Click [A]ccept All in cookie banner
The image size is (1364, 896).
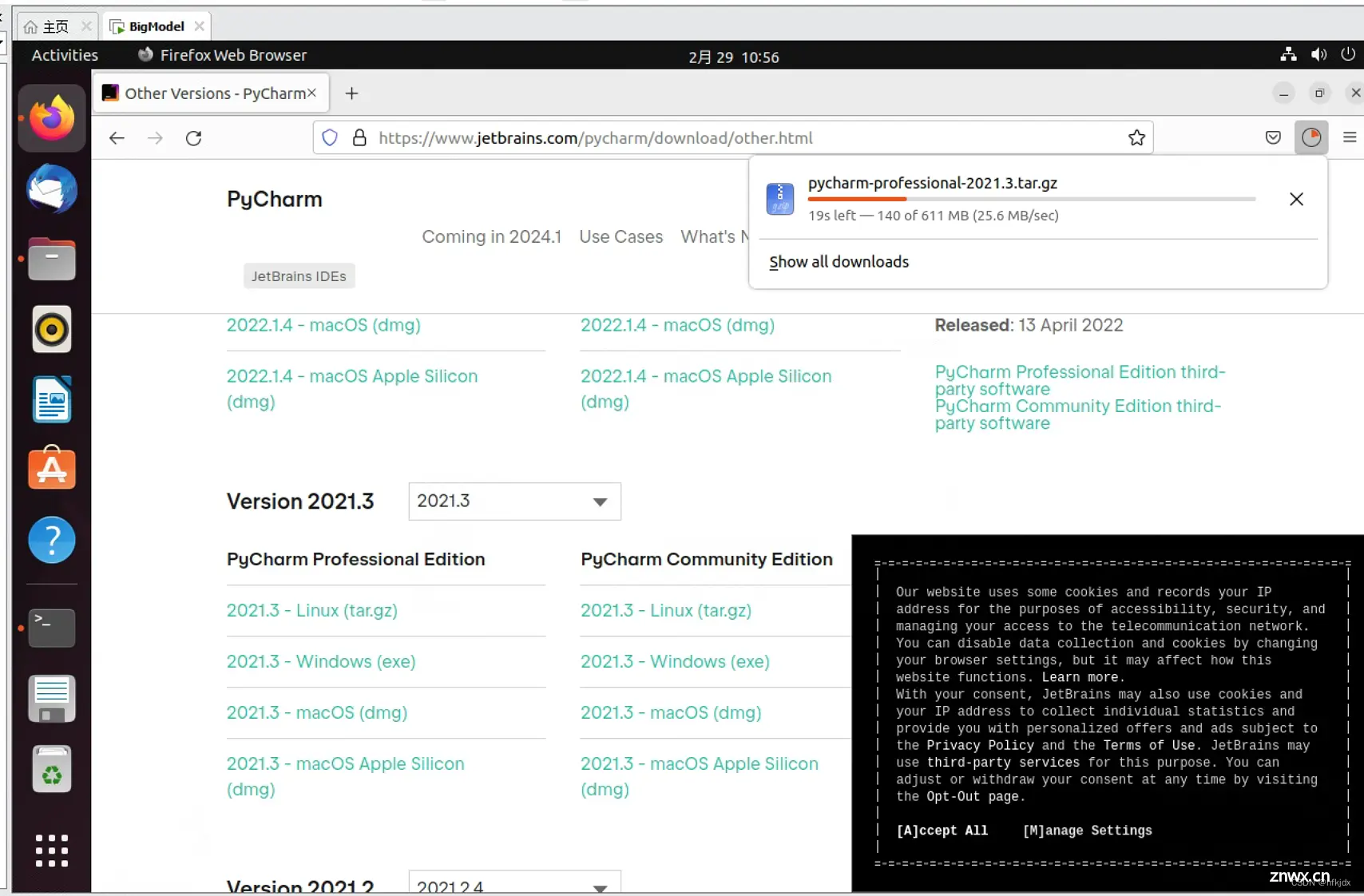[x=942, y=831]
